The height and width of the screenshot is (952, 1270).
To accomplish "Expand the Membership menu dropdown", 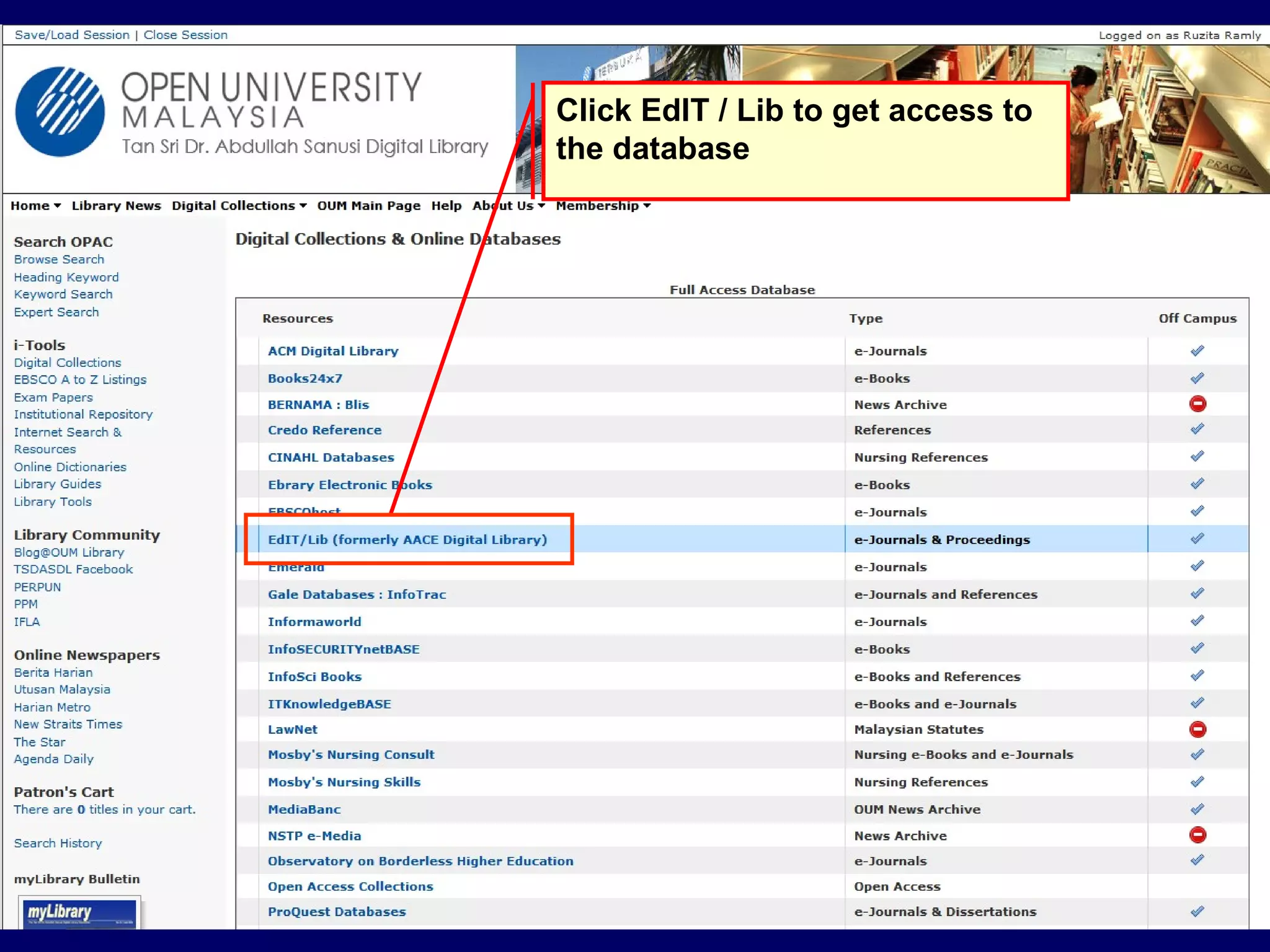I will point(603,206).
